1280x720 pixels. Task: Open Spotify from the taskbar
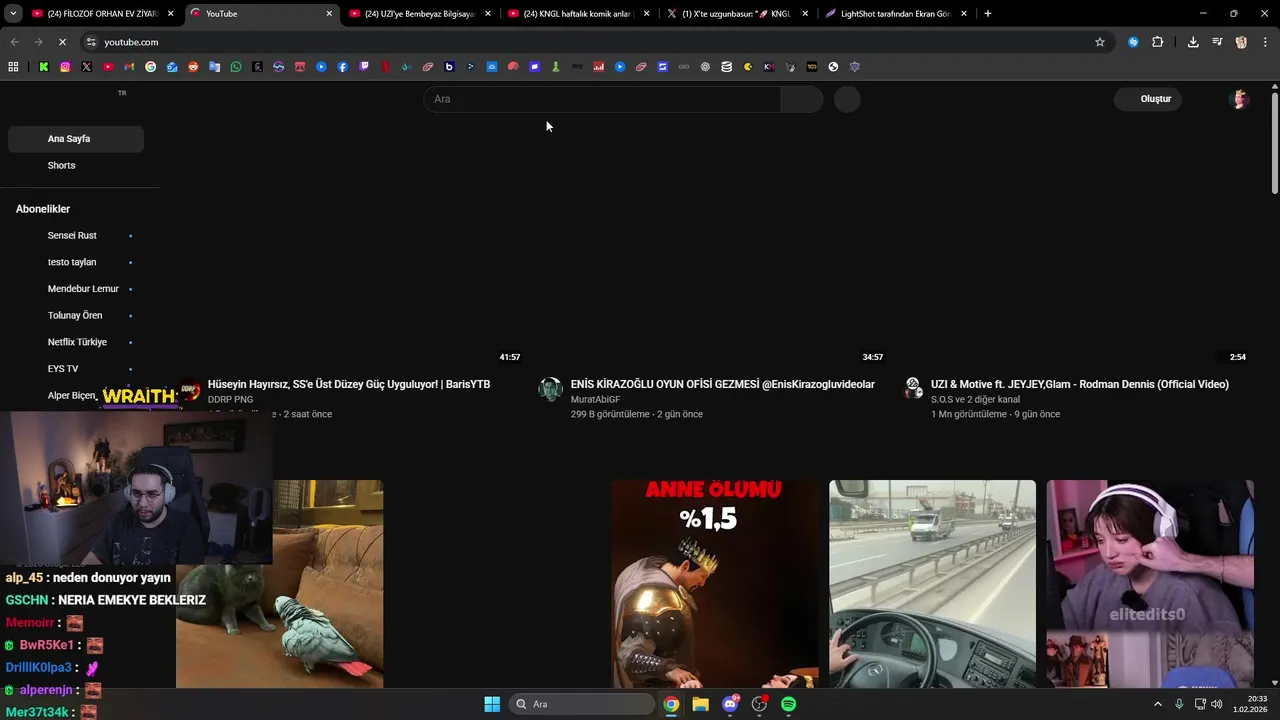pyautogui.click(x=788, y=704)
